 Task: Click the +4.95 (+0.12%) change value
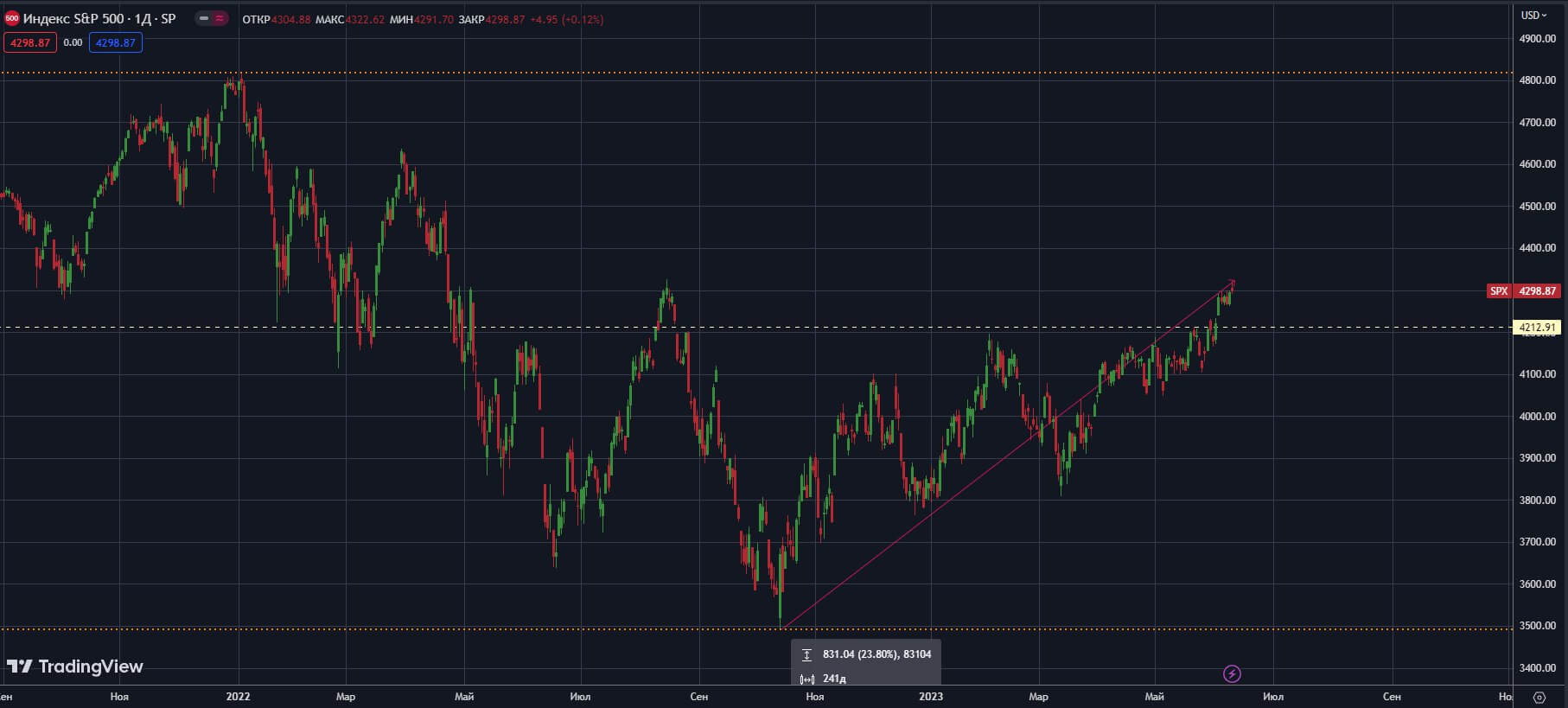click(567, 19)
